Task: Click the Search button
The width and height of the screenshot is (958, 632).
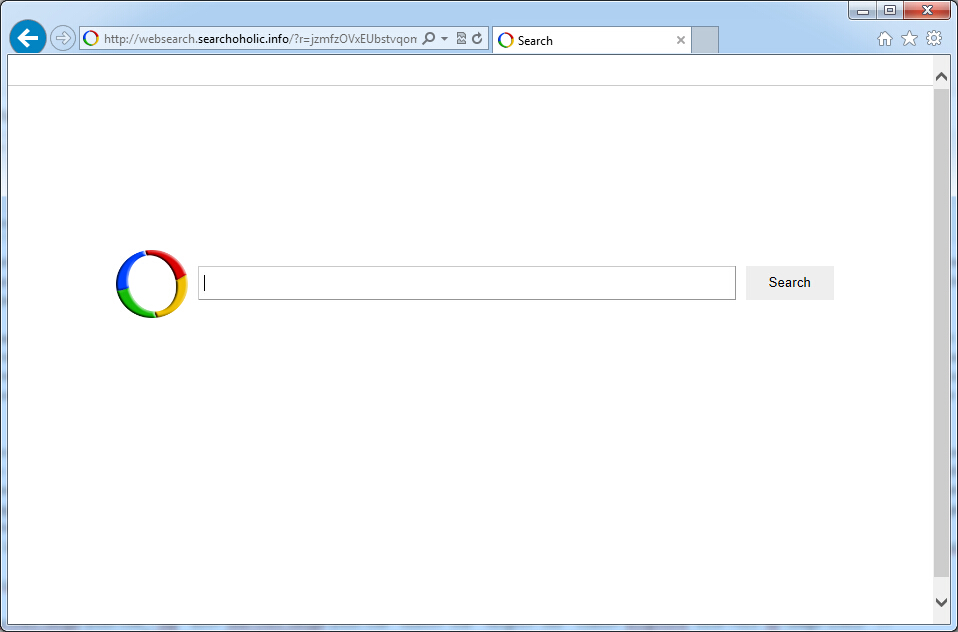Action: click(789, 283)
